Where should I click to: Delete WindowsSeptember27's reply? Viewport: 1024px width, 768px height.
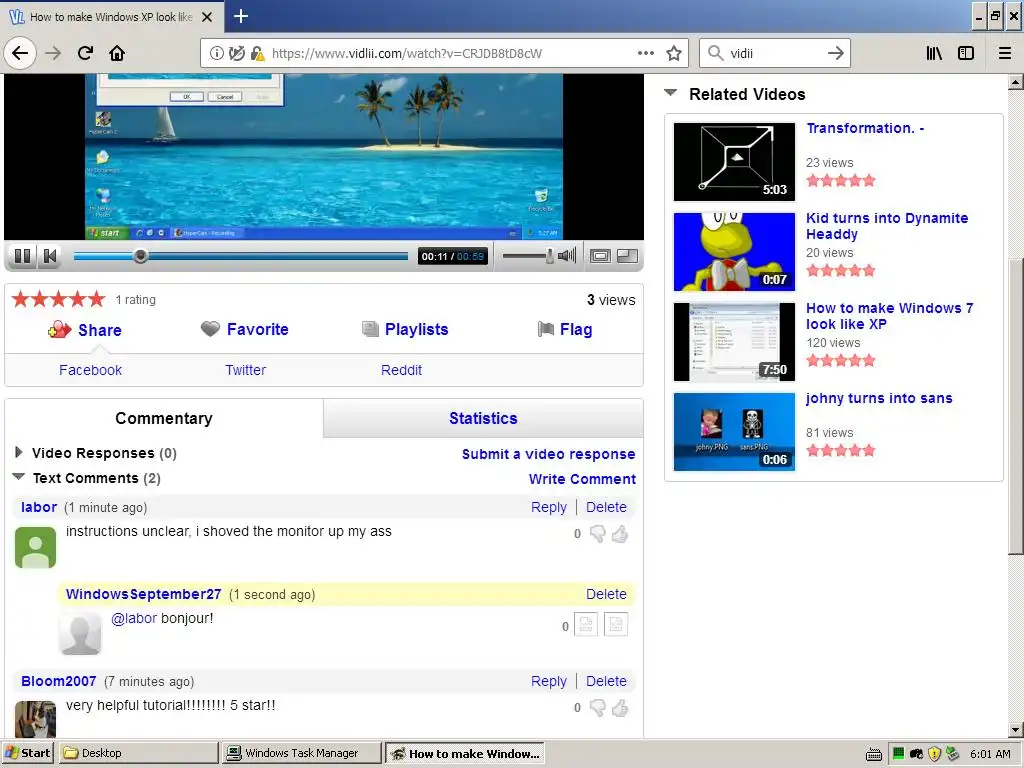pos(606,594)
